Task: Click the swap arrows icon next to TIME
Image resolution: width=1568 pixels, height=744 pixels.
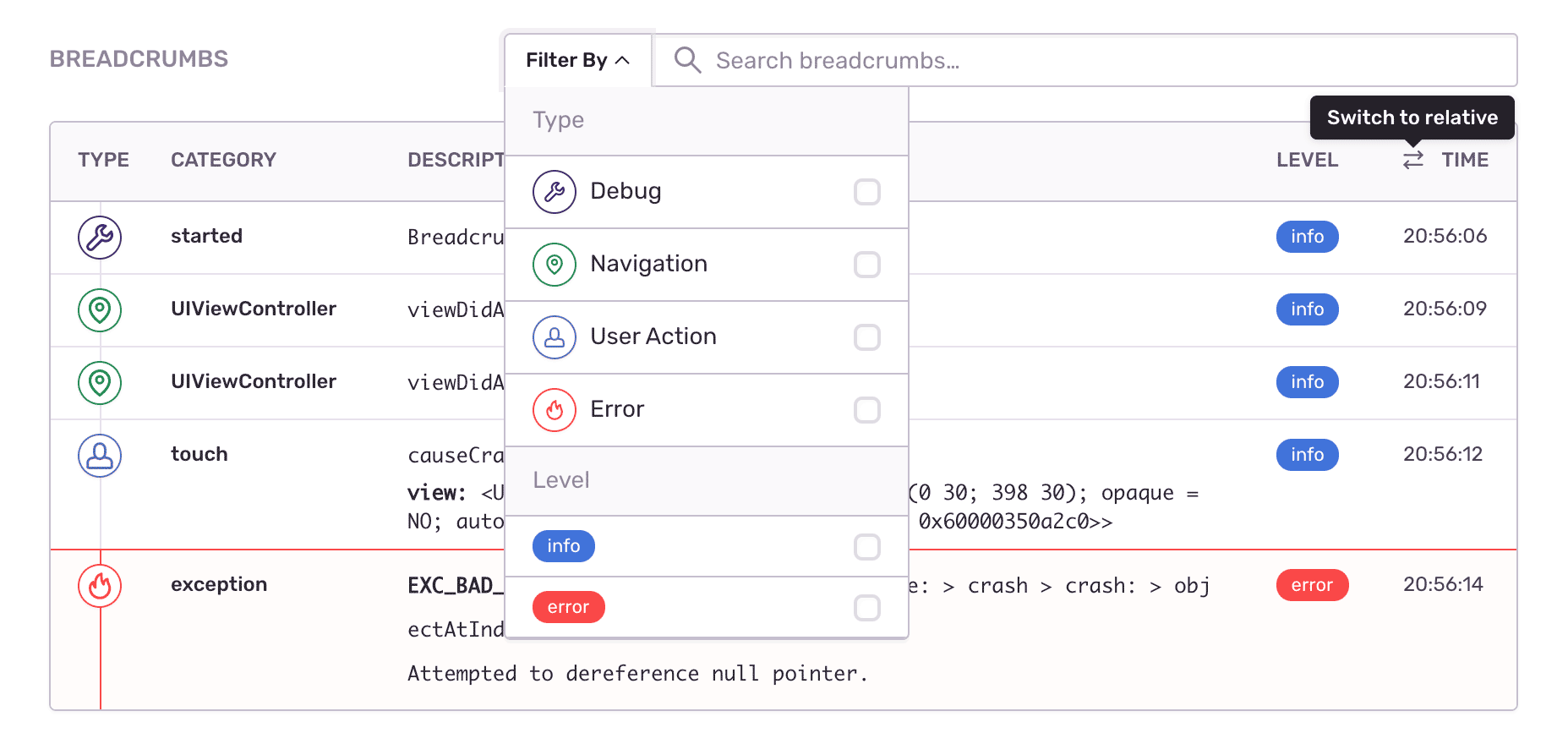Action: [x=1412, y=159]
